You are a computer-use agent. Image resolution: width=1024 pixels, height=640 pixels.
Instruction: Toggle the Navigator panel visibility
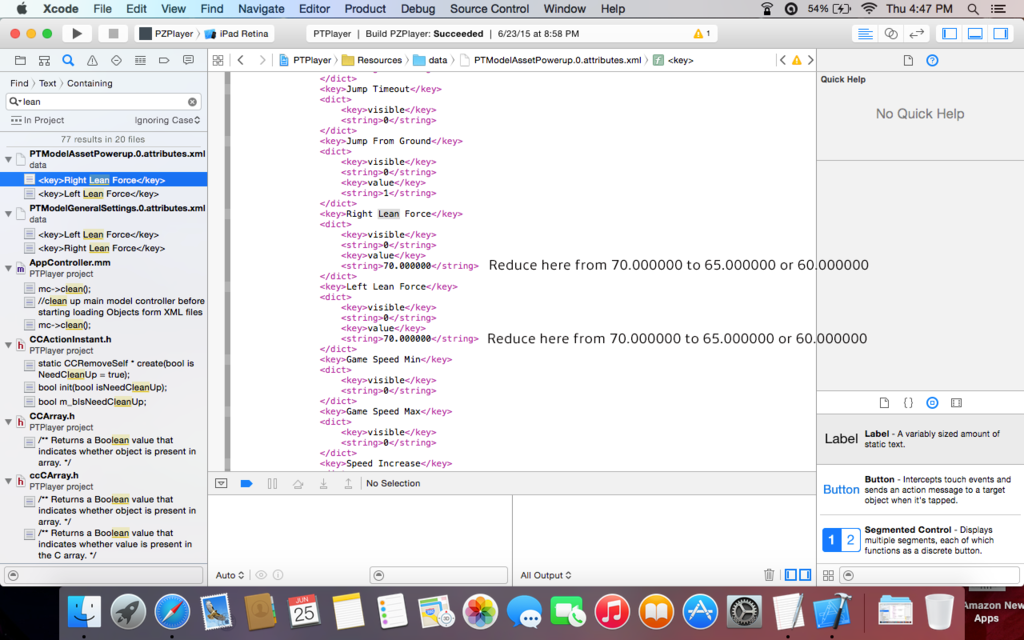click(x=950, y=33)
